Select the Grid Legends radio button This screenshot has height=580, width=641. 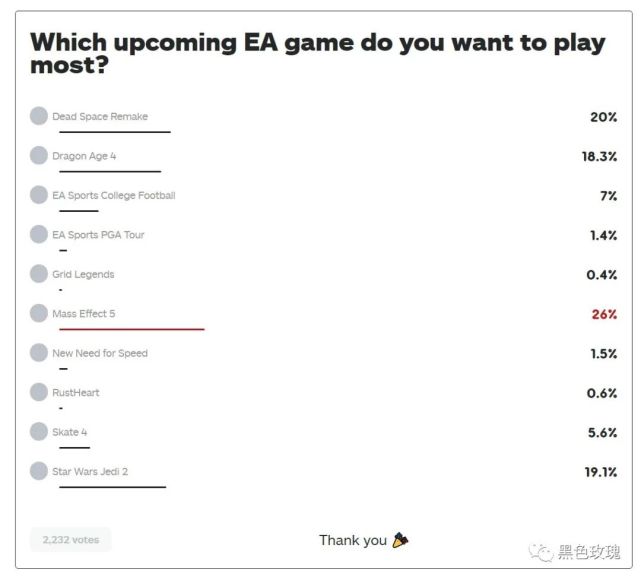point(39,274)
